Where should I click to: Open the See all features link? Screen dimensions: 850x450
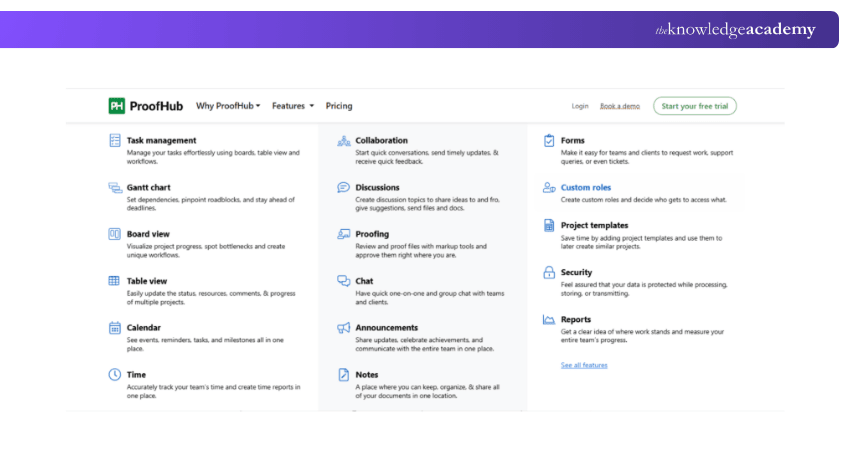click(x=584, y=365)
